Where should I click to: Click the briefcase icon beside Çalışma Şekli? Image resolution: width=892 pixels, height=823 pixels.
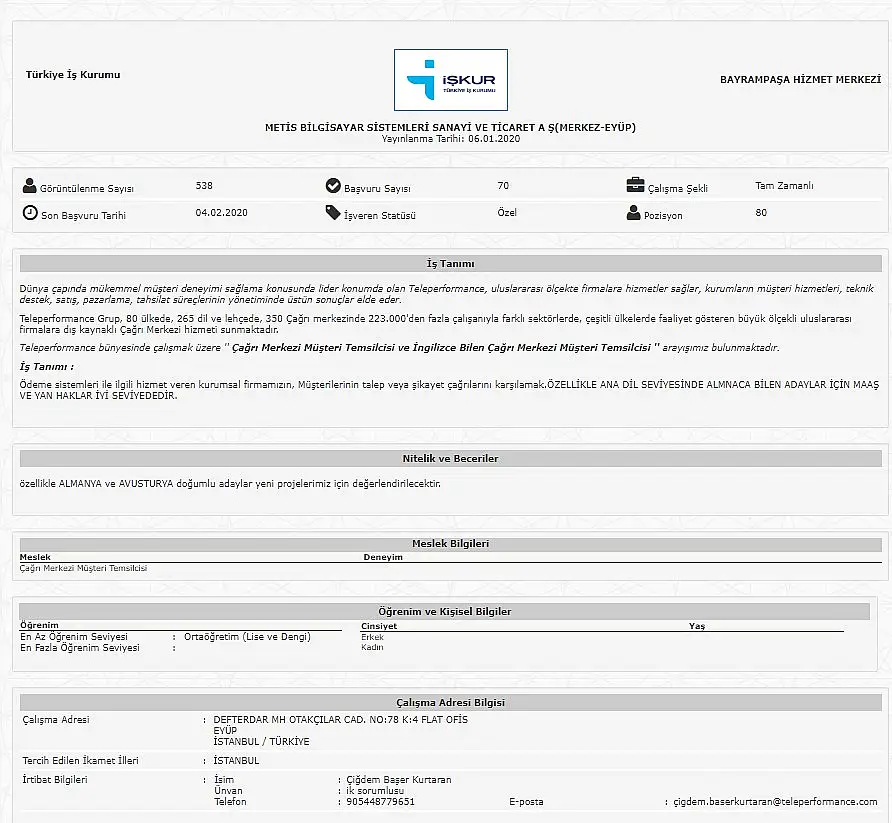click(x=635, y=185)
